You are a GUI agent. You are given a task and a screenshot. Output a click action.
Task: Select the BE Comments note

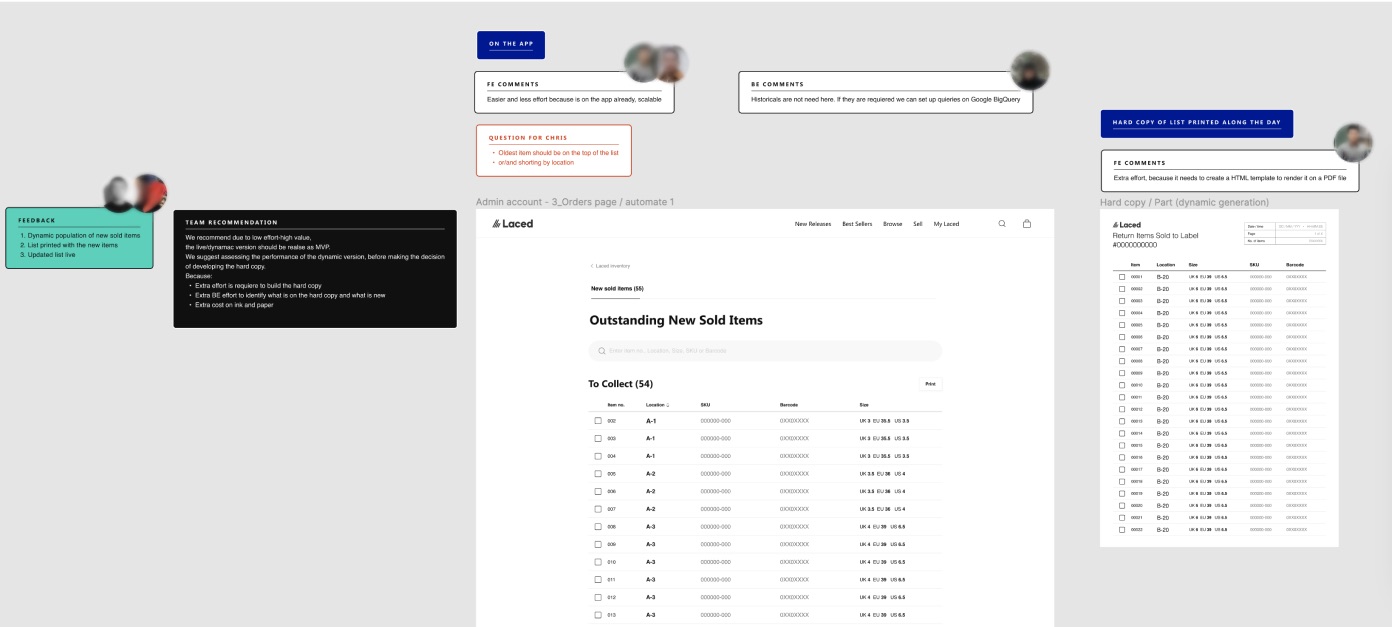(885, 92)
